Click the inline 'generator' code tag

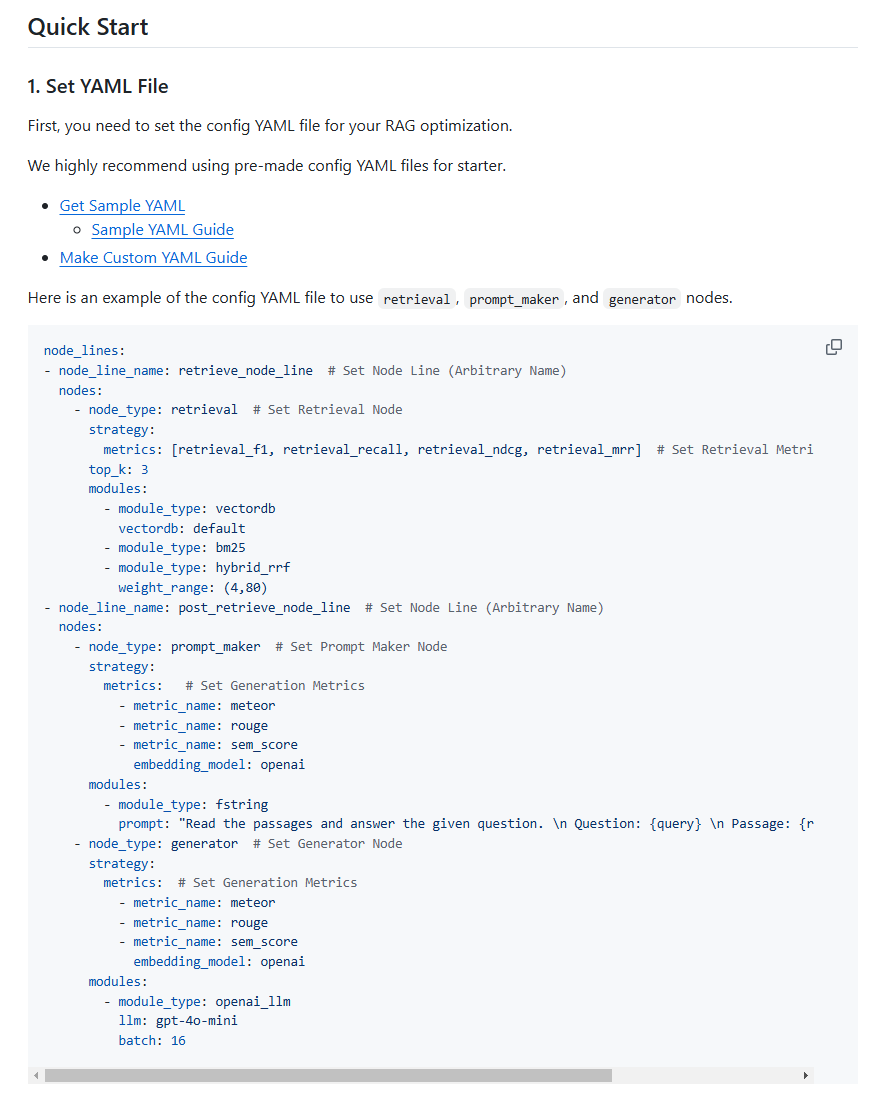[642, 299]
